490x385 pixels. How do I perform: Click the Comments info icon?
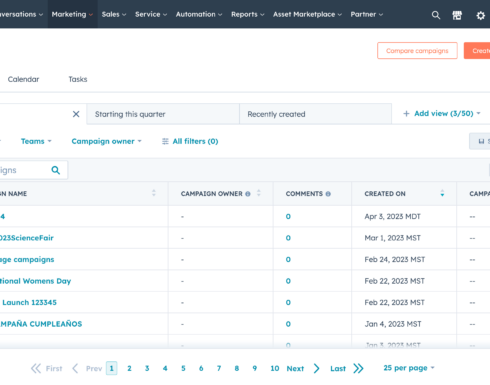[328, 194]
